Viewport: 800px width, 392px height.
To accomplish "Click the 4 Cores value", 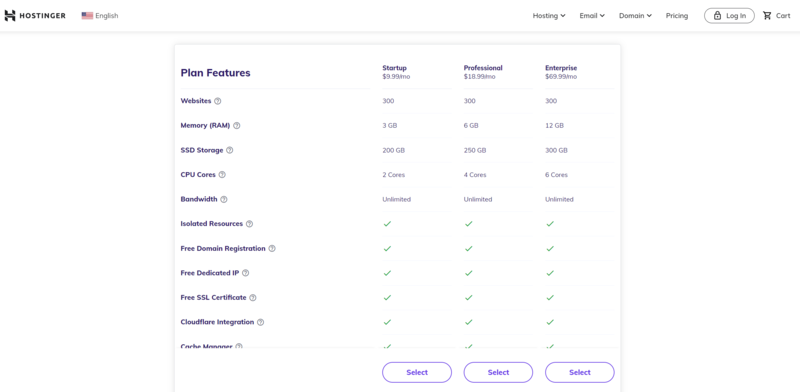I will tap(475, 175).
